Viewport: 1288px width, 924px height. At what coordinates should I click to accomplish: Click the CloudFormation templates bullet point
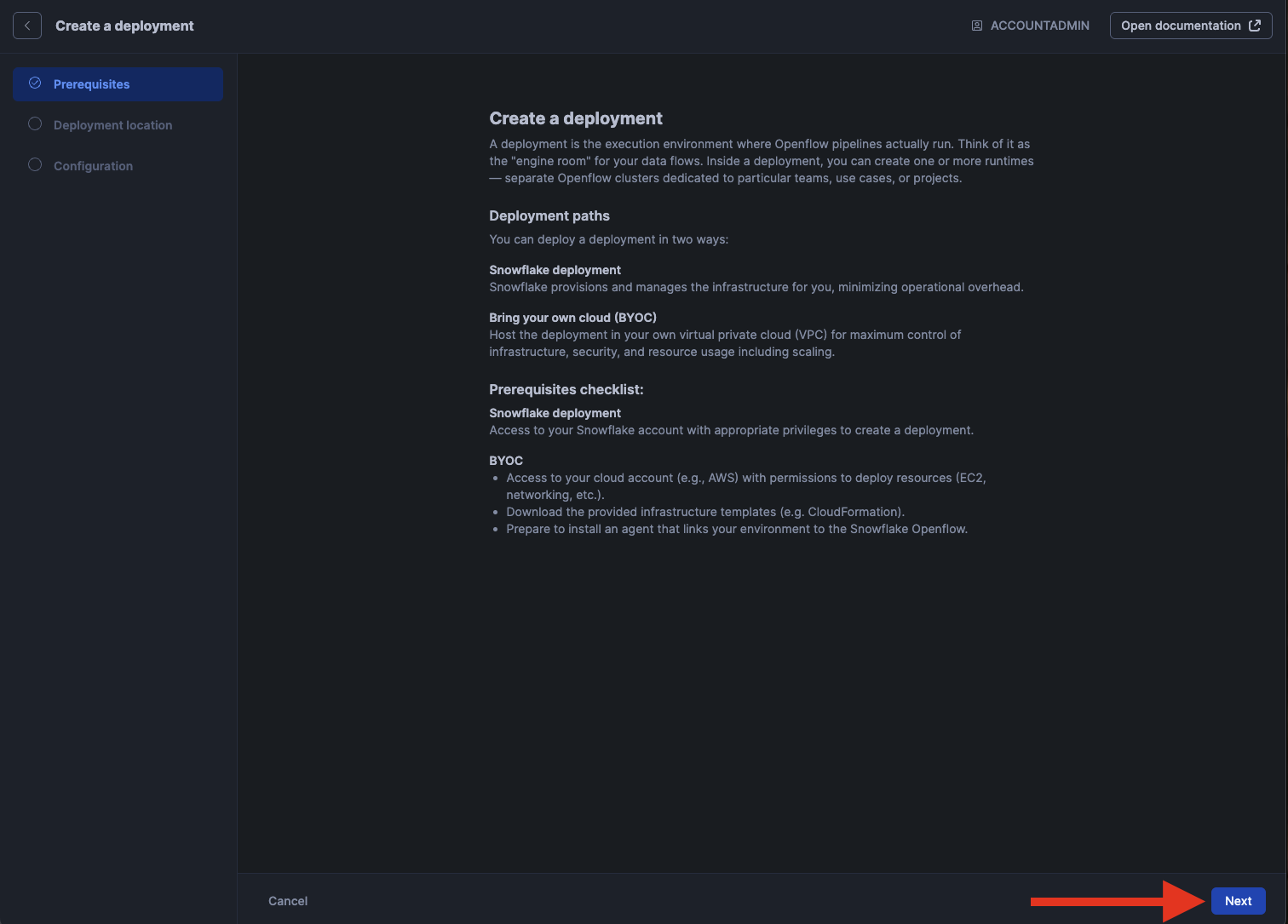705,512
